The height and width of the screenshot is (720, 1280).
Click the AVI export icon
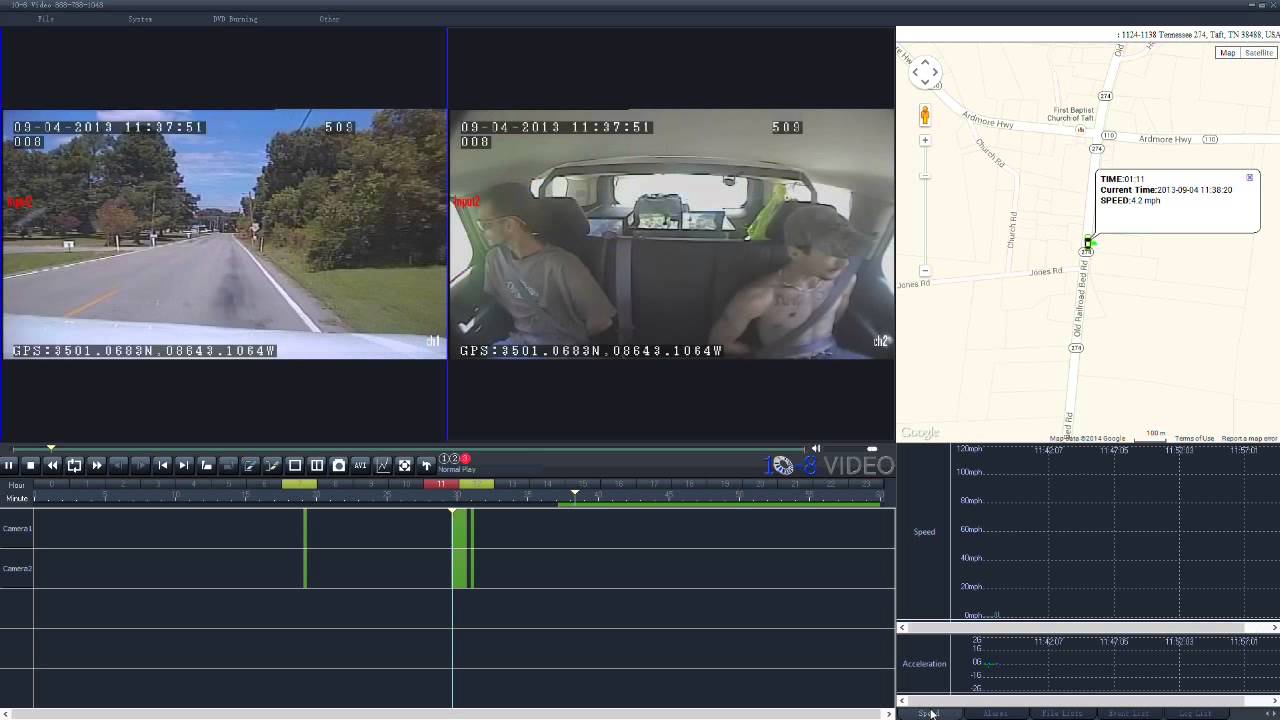point(361,465)
